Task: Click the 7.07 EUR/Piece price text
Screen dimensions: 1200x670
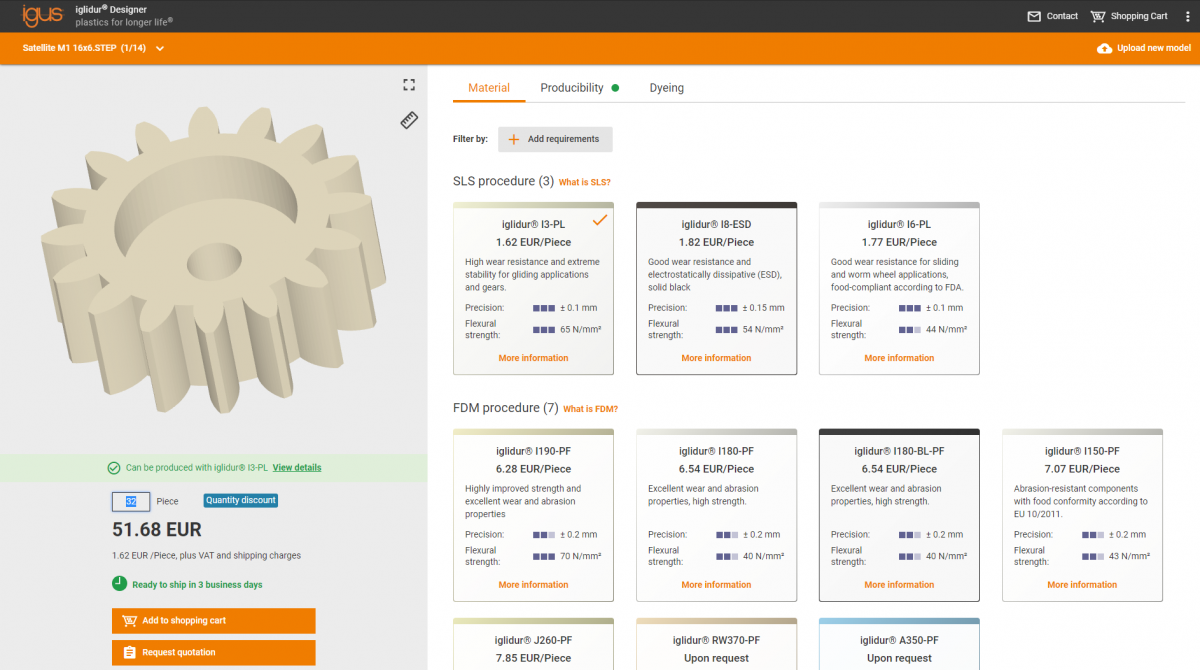Action: (1082, 469)
